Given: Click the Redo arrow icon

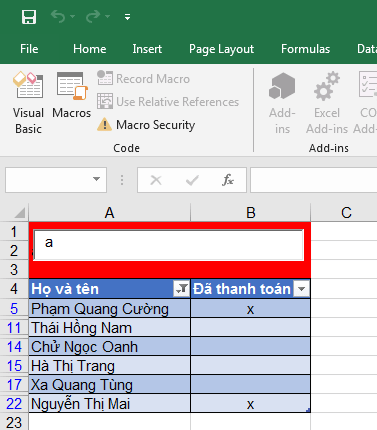Looking at the screenshot, I should pos(93,16).
